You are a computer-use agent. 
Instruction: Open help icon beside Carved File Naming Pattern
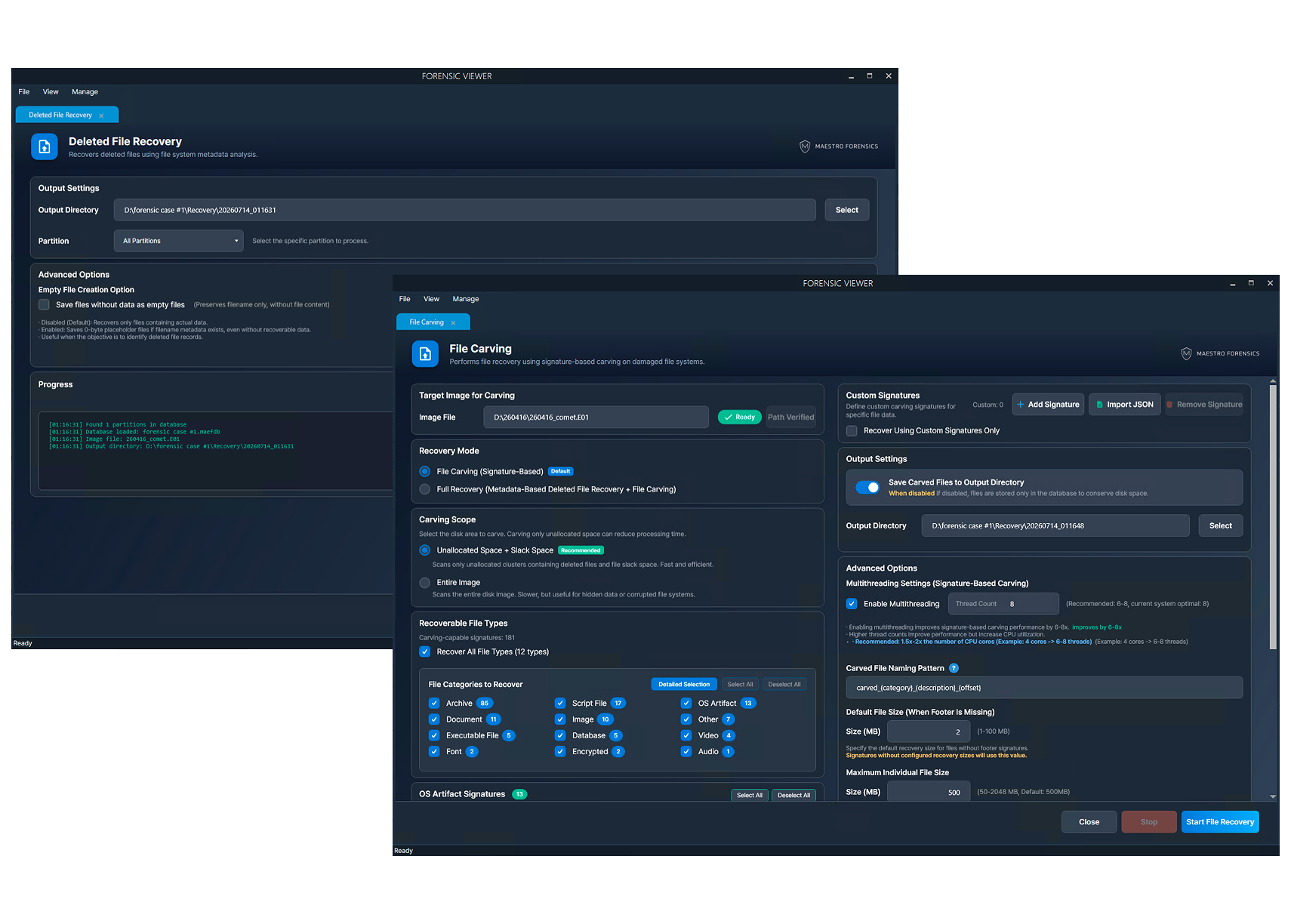pyautogui.click(x=954, y=668)
